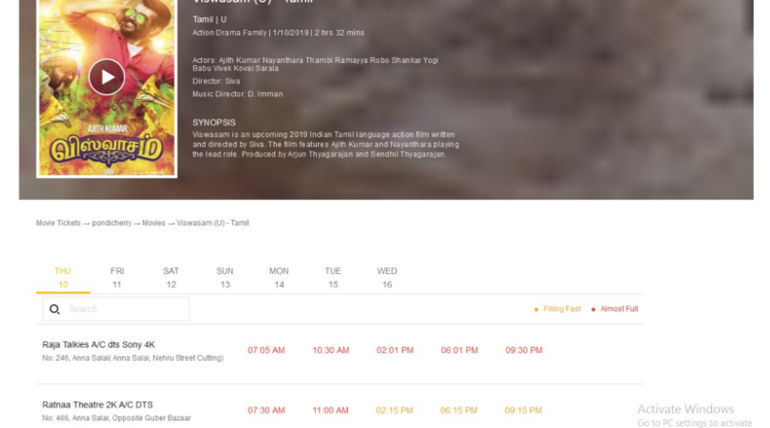Book Raja Talkies 07:05 AM show
The width and height of the screenshot is (770, 428).
tap(266, 350)
